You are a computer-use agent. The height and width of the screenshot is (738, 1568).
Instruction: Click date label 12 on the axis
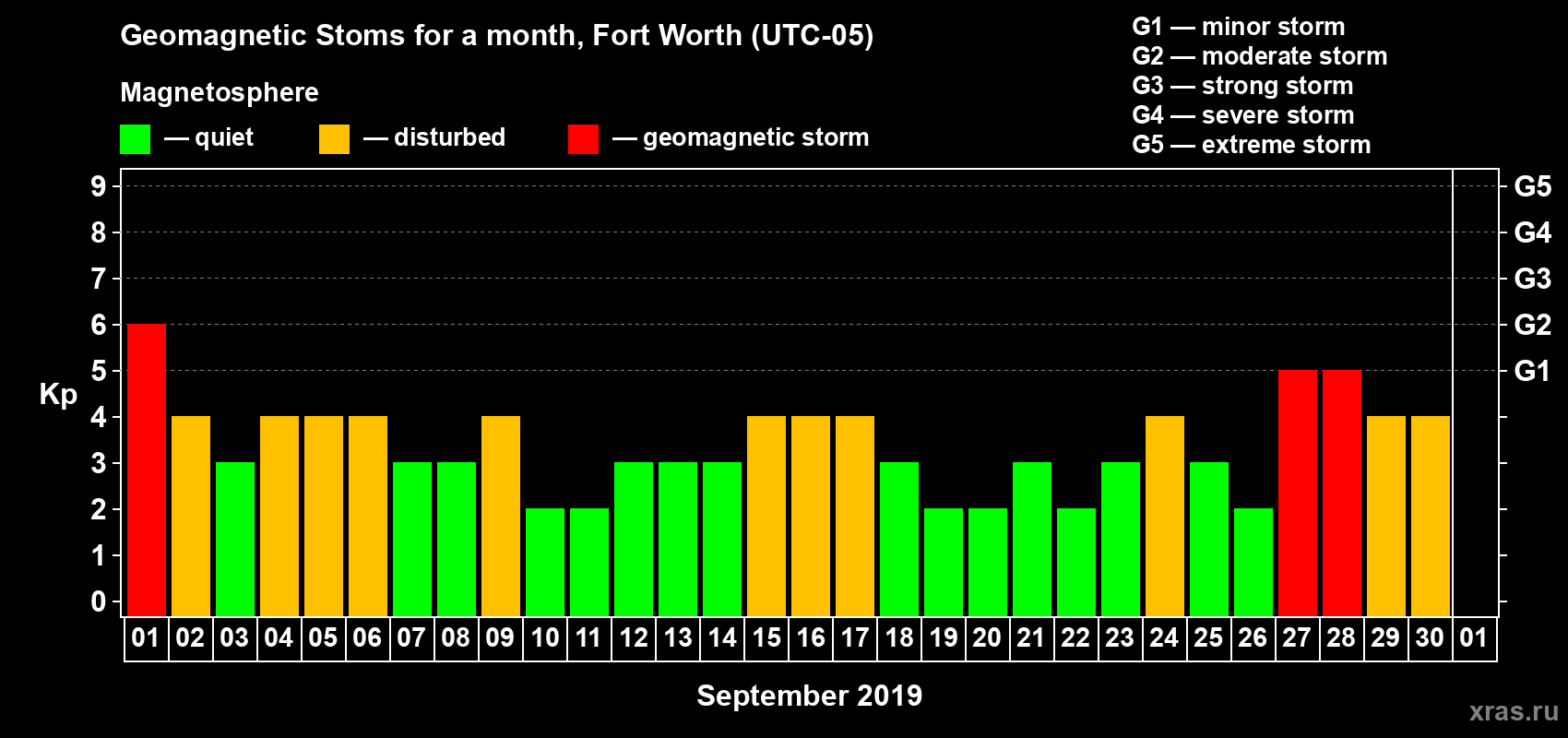[x=634, y=638]
